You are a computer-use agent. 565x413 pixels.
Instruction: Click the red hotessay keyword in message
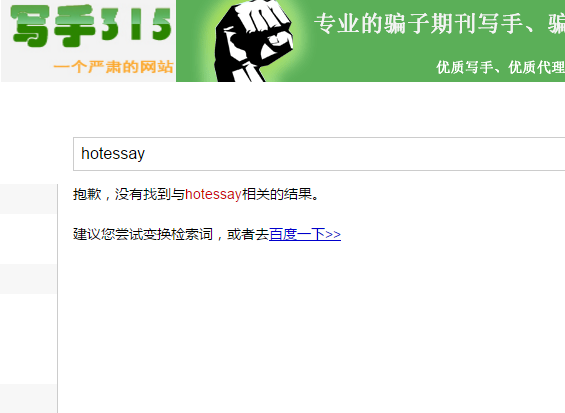[x=213, y=194]
